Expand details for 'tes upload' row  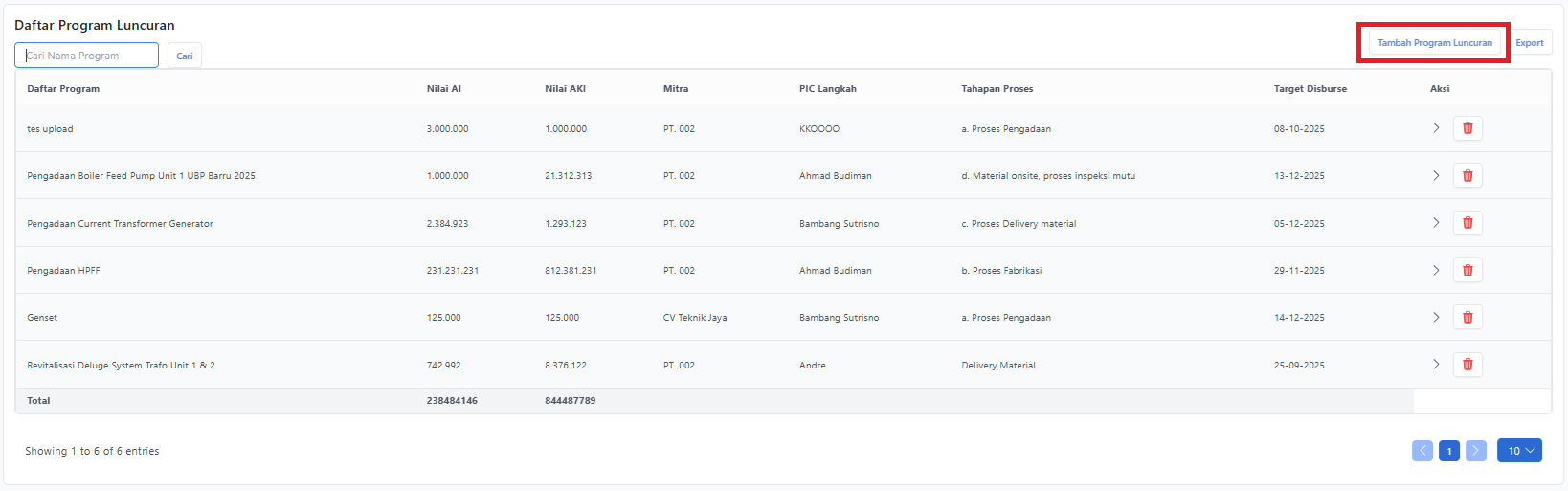click(x=1435, y=128)
